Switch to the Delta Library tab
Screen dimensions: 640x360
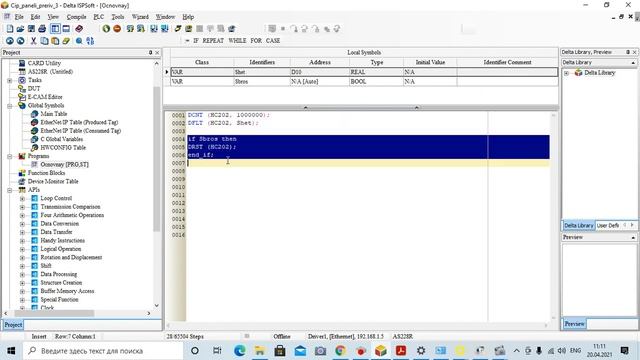[578, 225]
